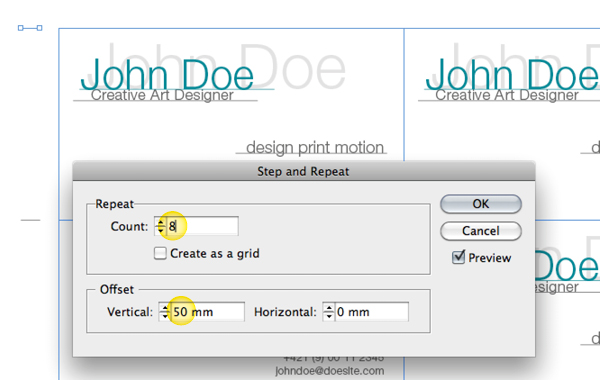Screen dimensions: 600x380
Task: Click the Count input field
Action: [202, 226]
